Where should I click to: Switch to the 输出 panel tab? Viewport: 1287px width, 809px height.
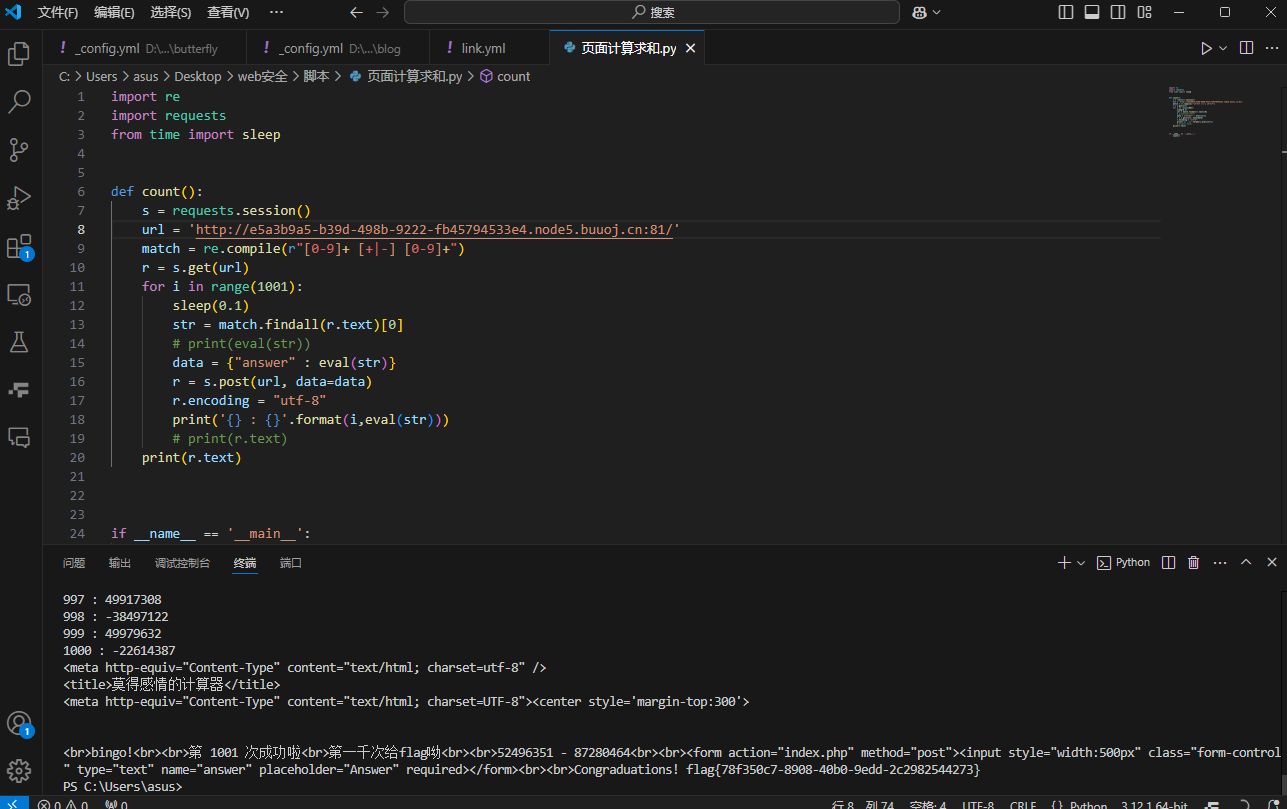pyautogui.click(x=120, y=563)
